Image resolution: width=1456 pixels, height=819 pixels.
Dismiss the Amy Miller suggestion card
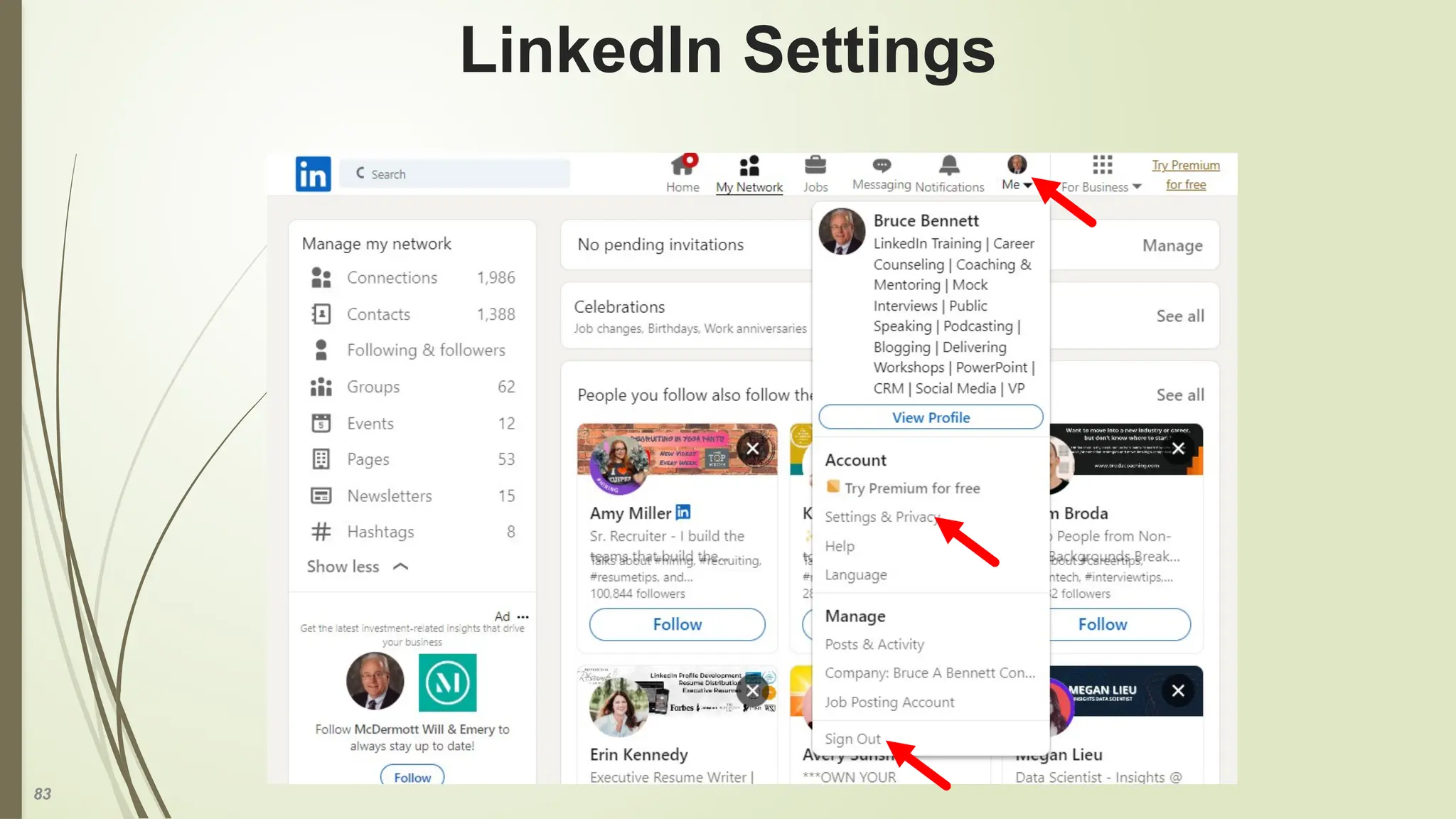[x=753, y=449]
